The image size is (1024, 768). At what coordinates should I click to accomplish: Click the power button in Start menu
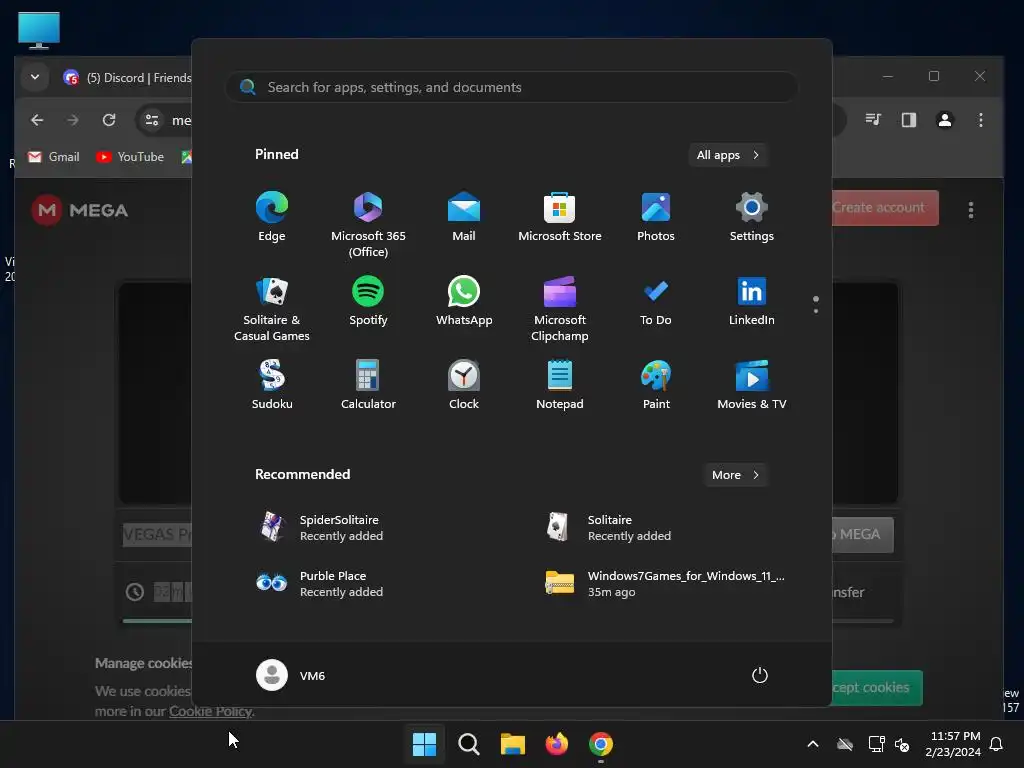(760, 675)
